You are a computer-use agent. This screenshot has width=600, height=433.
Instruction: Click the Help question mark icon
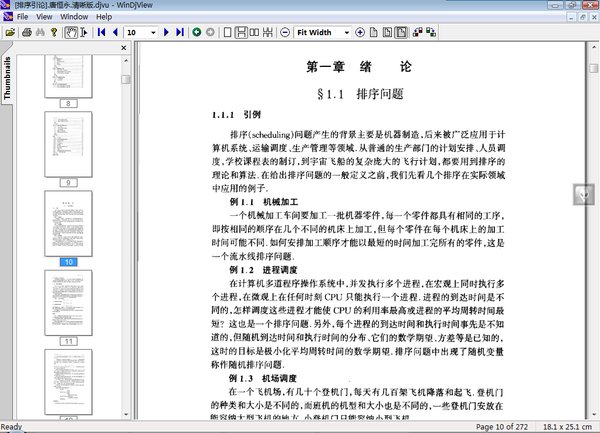pyautogui.click(x=54, y=33)
